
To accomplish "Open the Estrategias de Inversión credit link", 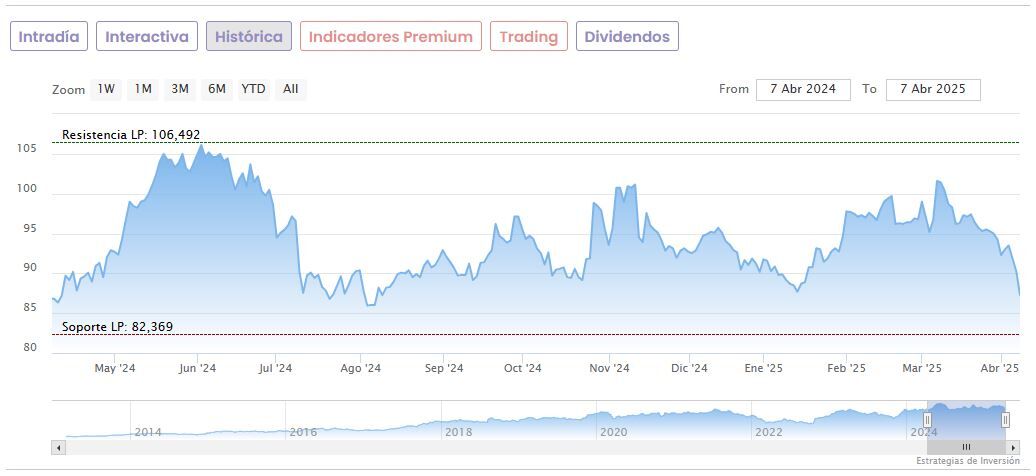I will pos(966,461).
